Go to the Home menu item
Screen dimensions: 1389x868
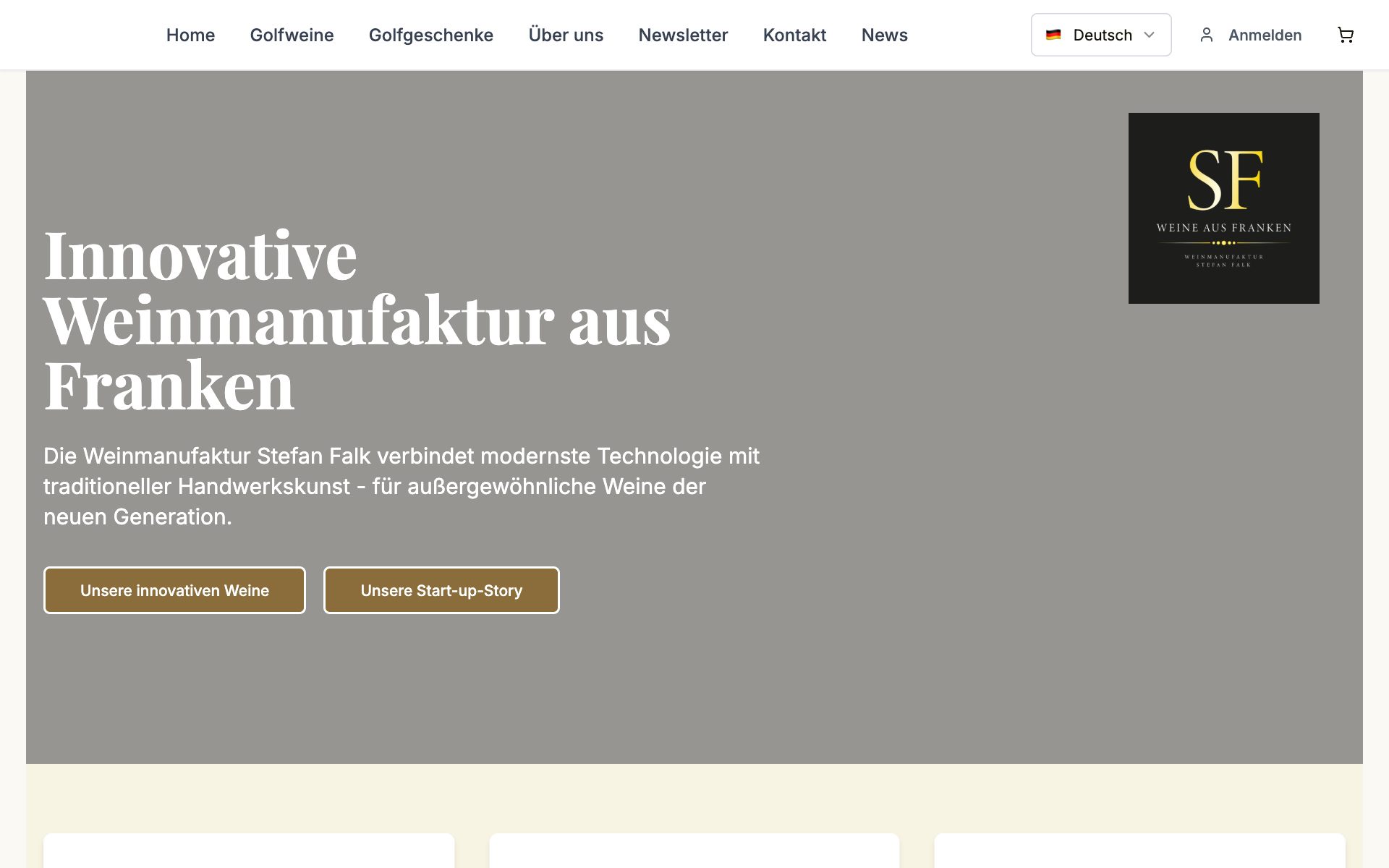(x=190, y=35)
